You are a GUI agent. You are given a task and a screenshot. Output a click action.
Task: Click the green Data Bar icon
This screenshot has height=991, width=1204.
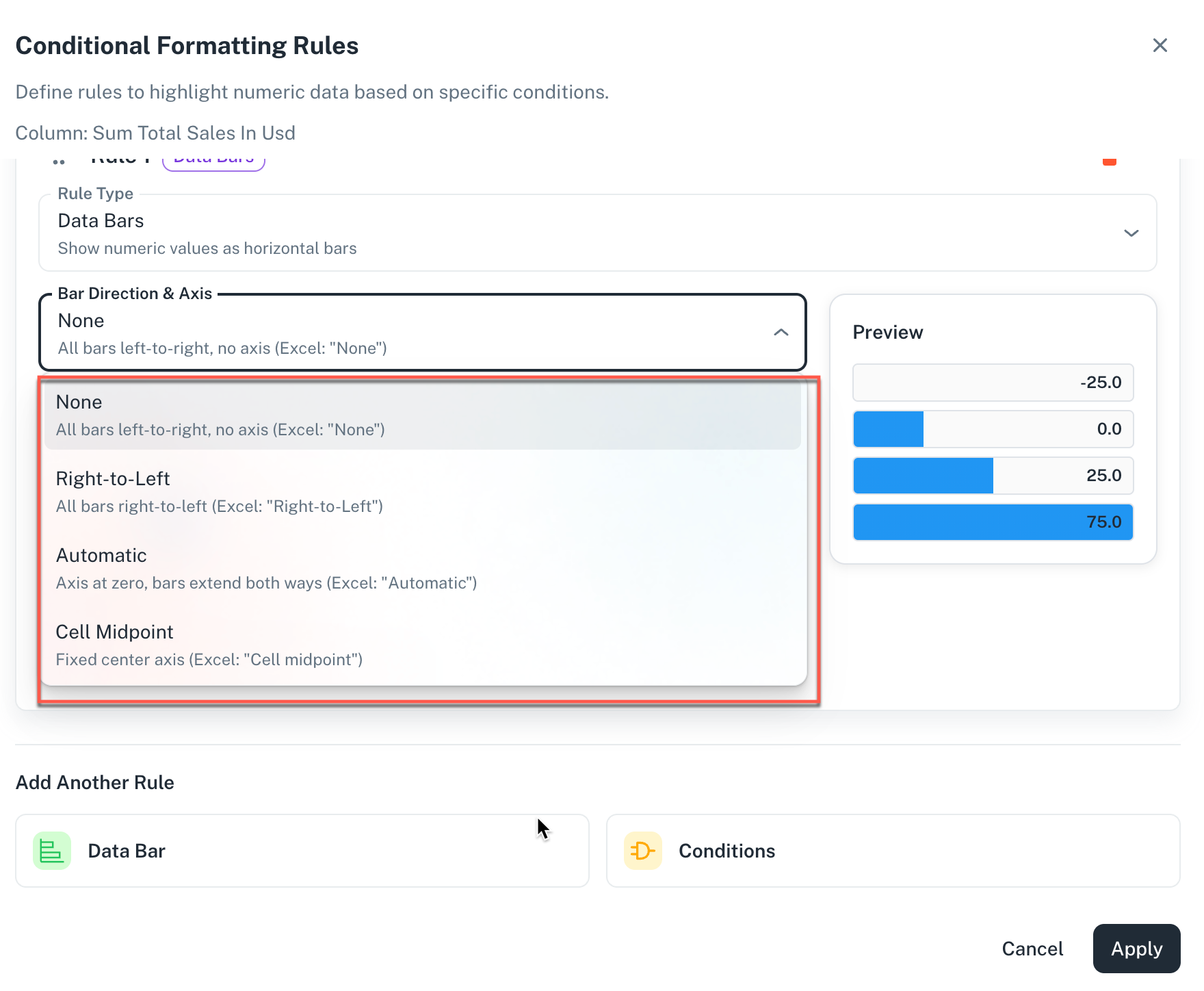[52, 851]
